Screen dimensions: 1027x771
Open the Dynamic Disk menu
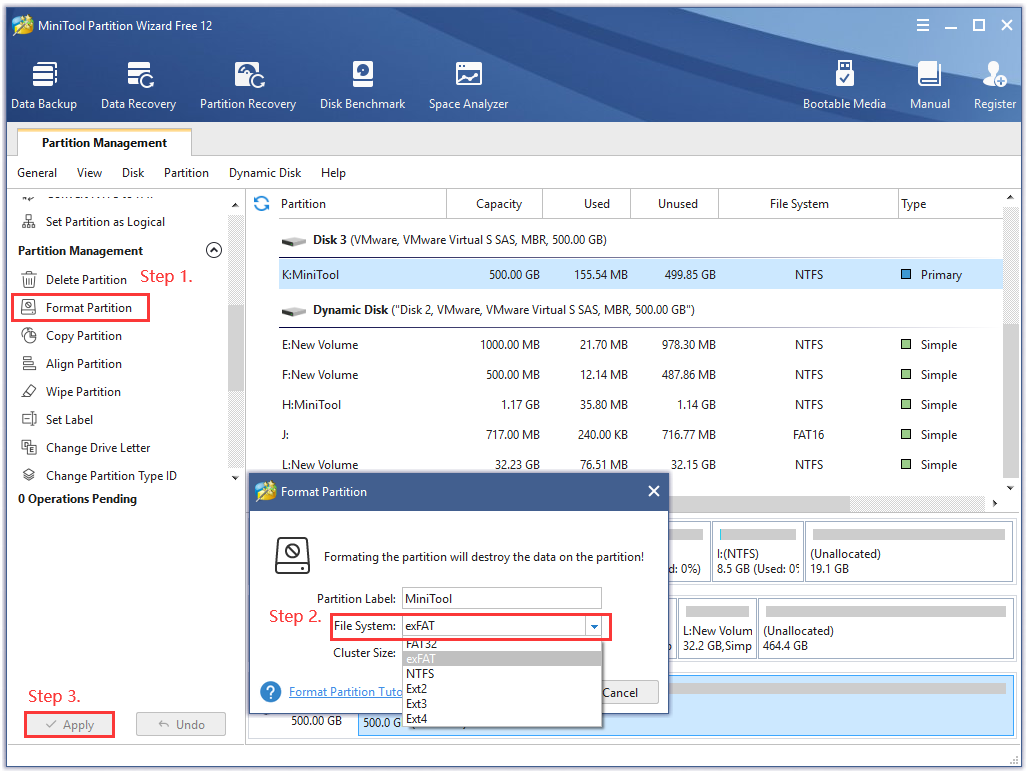click(x=265, y=173)
